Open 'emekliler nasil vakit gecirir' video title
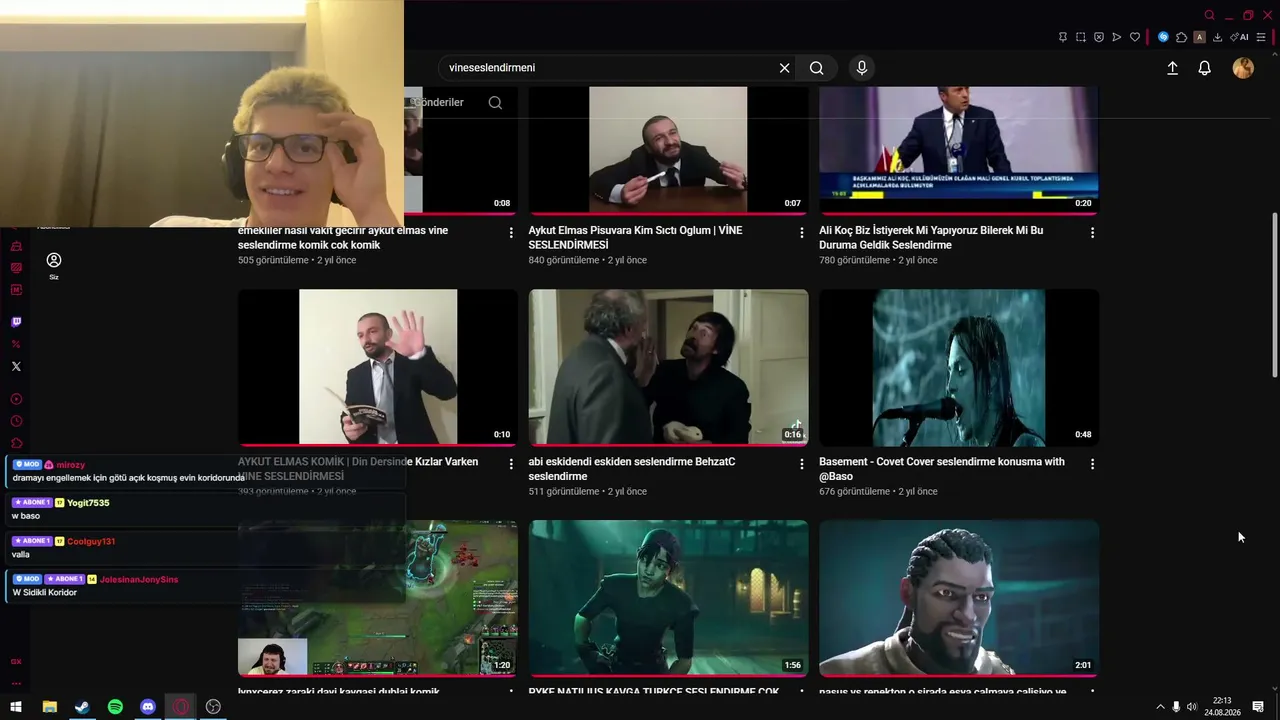 click(343, 237)
